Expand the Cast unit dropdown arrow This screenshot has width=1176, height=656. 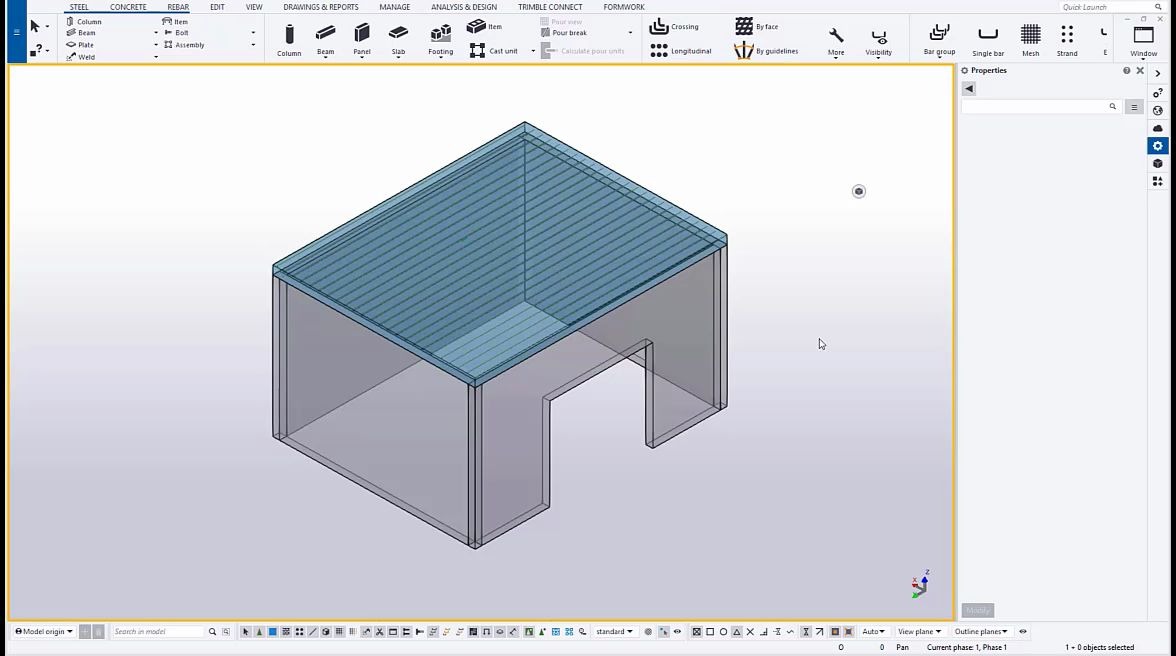point(533,51)
